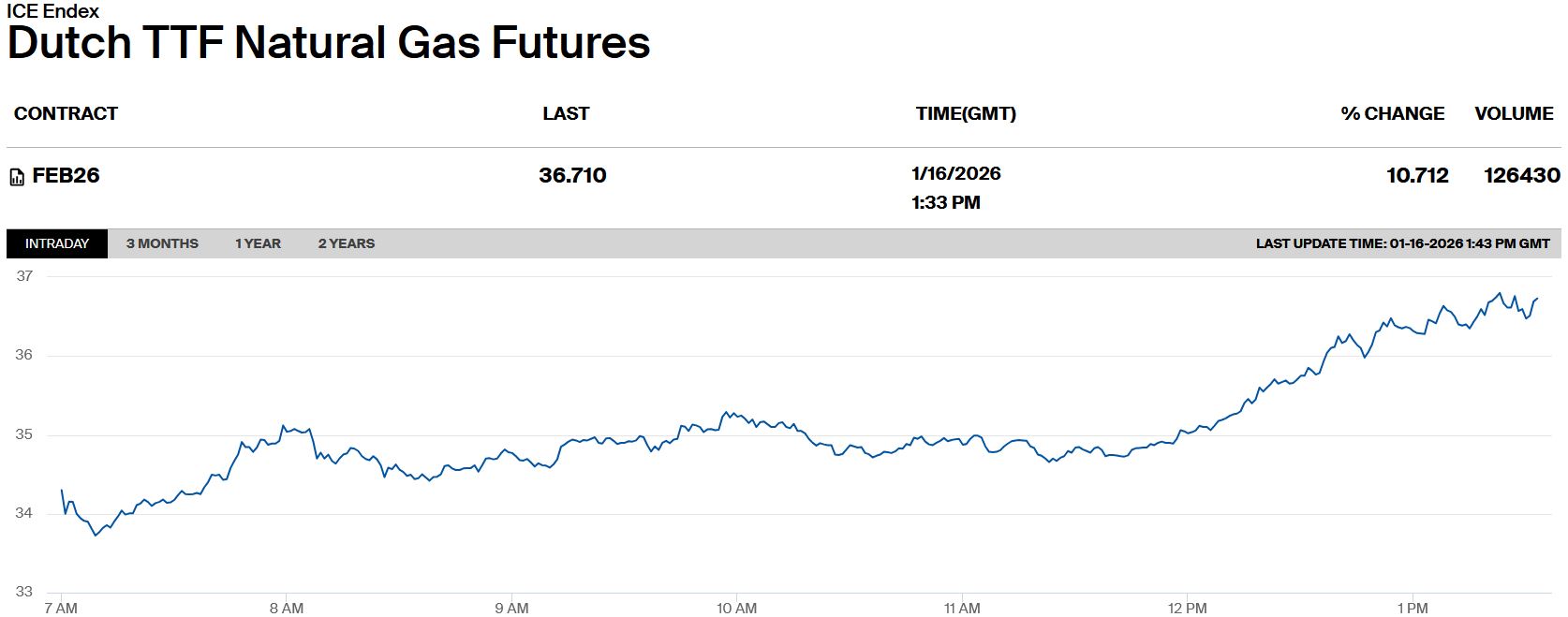Click the CONTRACT column header
1568x617 pixels.
(66, 114)
